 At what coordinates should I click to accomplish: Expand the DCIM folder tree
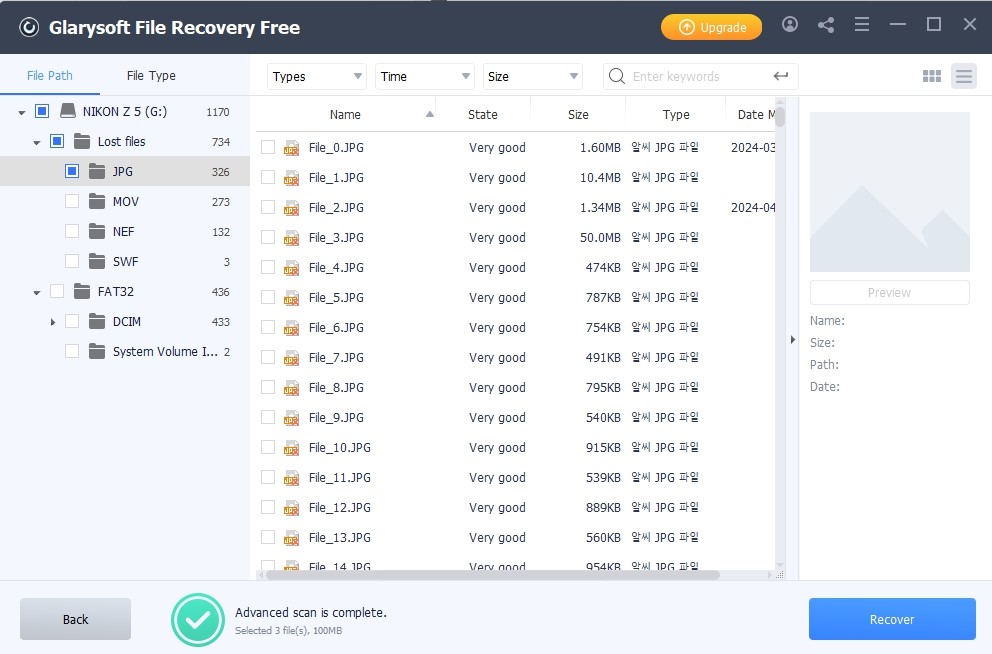pos(53,322)
